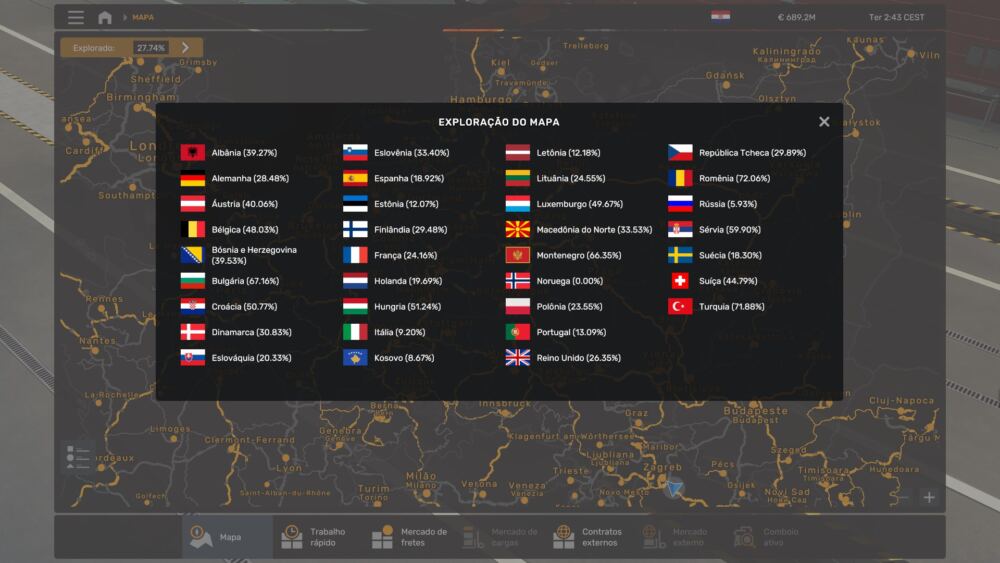The height and width of the screenshot is (563, 1000).
Task: Open Contratos externos
Action: [x=590, y=537]
